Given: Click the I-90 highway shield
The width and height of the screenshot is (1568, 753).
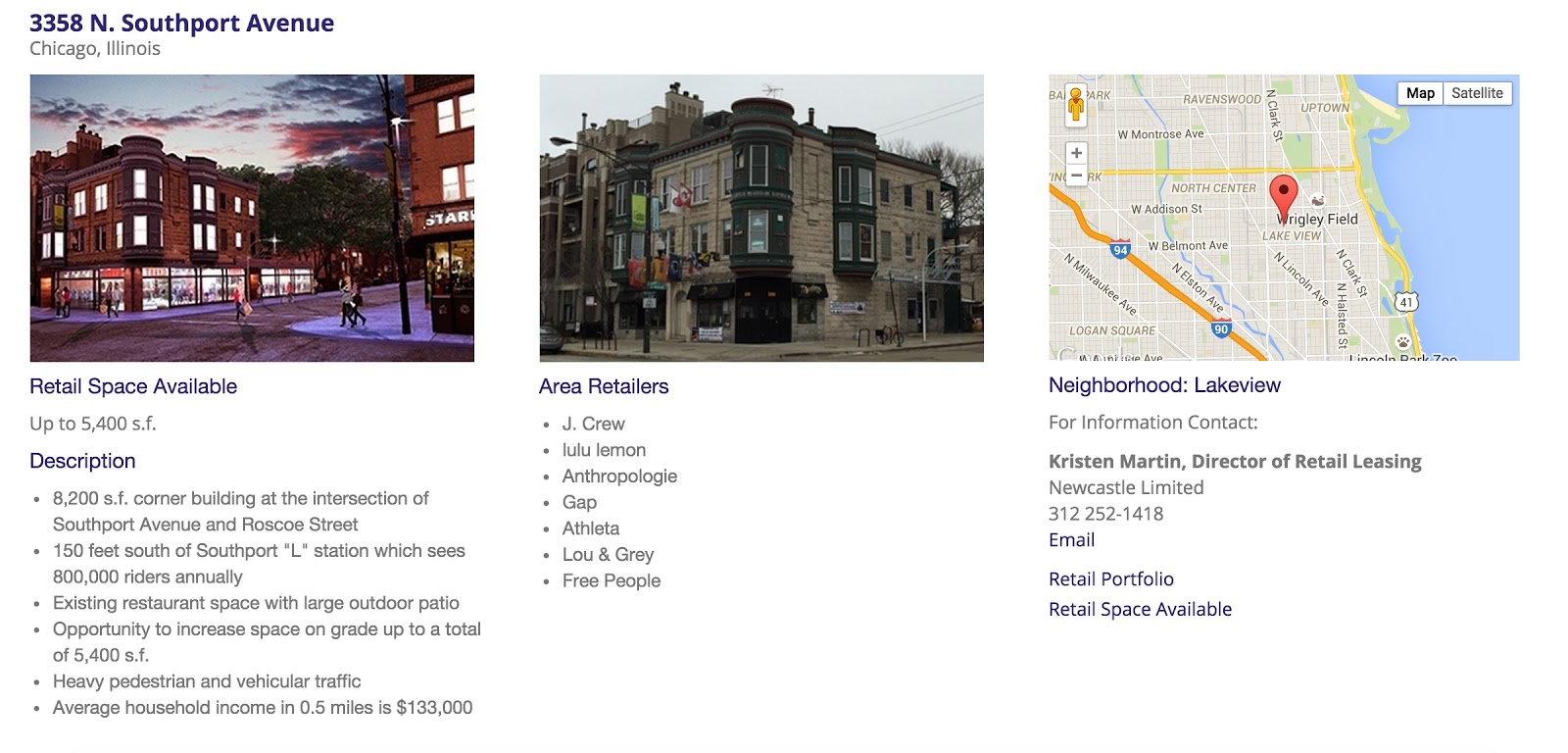Looking at the screenshot, I should 1220,328.
